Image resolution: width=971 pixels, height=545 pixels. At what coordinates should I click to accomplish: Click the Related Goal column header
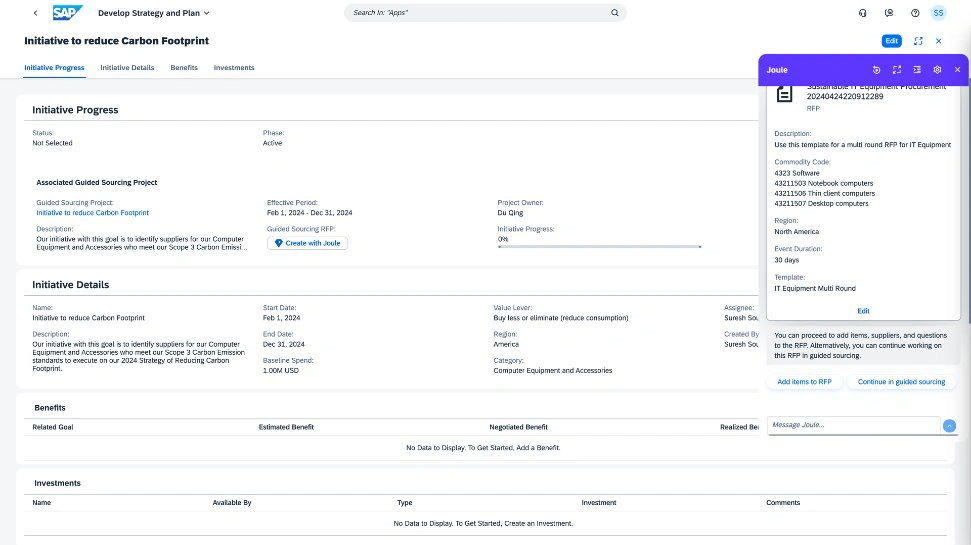tap(53, 427)
